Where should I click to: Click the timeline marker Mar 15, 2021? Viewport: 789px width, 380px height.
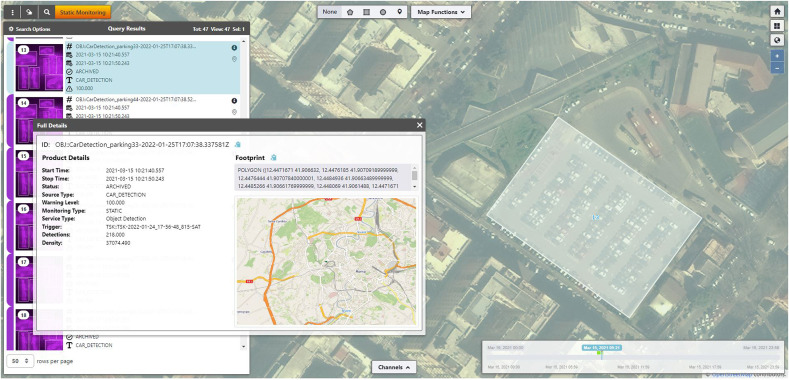pos(602,347)
